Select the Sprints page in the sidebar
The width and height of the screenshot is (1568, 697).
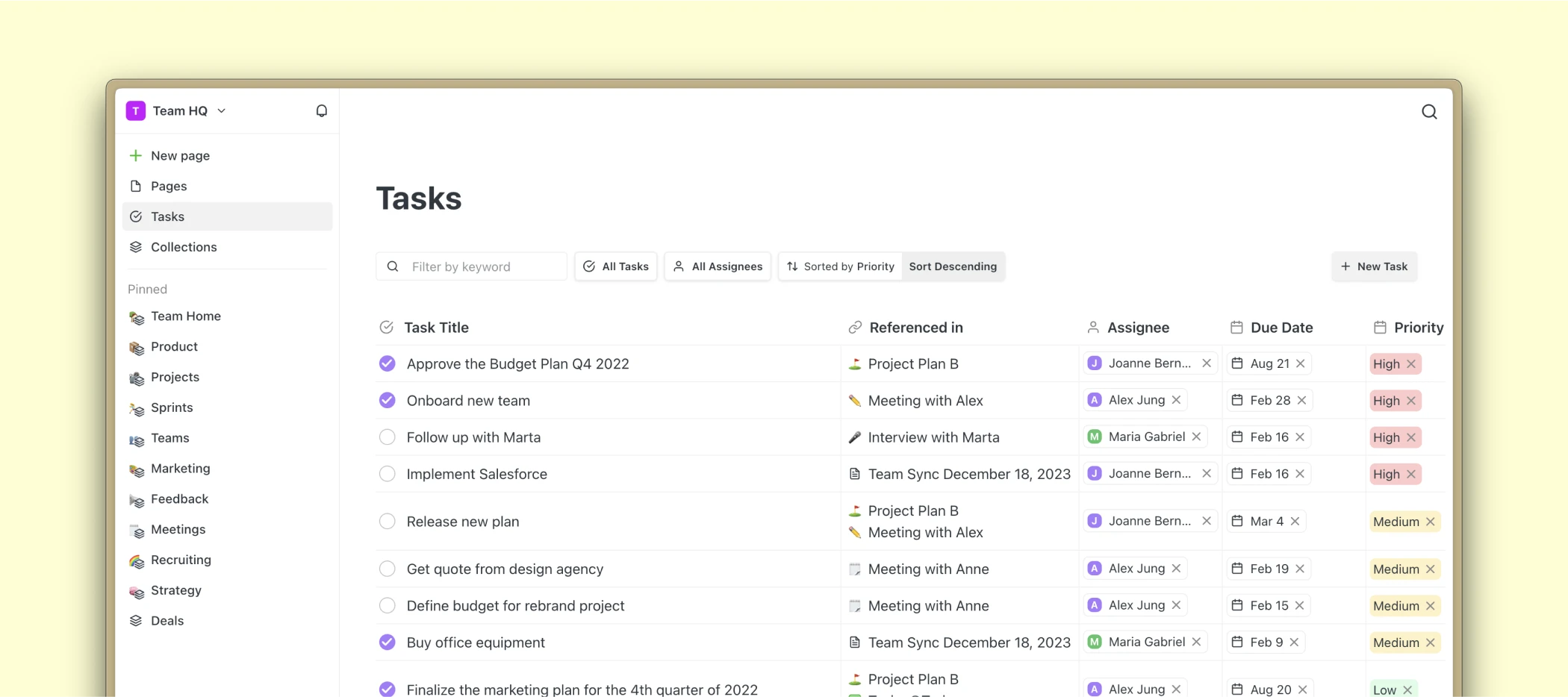(171, 407)
